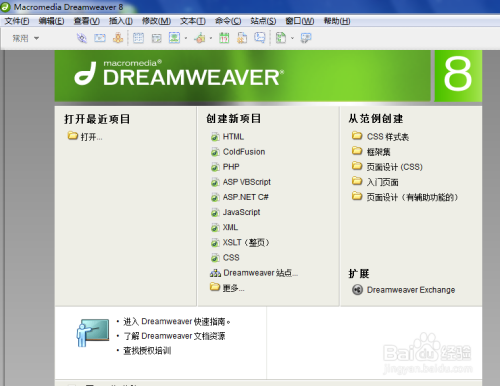
Task: Open the 框架集 samples
Action: tap(378, 152)
